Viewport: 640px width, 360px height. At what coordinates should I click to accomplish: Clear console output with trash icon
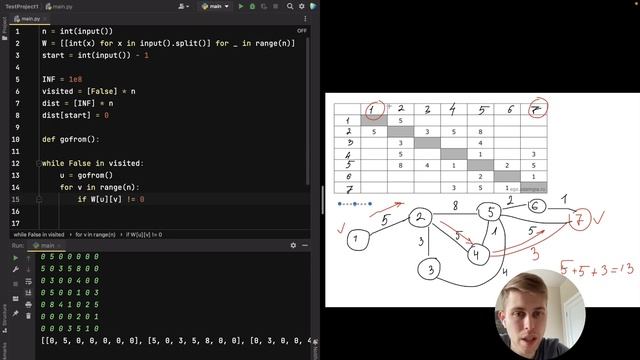click(x=28, y=316)
